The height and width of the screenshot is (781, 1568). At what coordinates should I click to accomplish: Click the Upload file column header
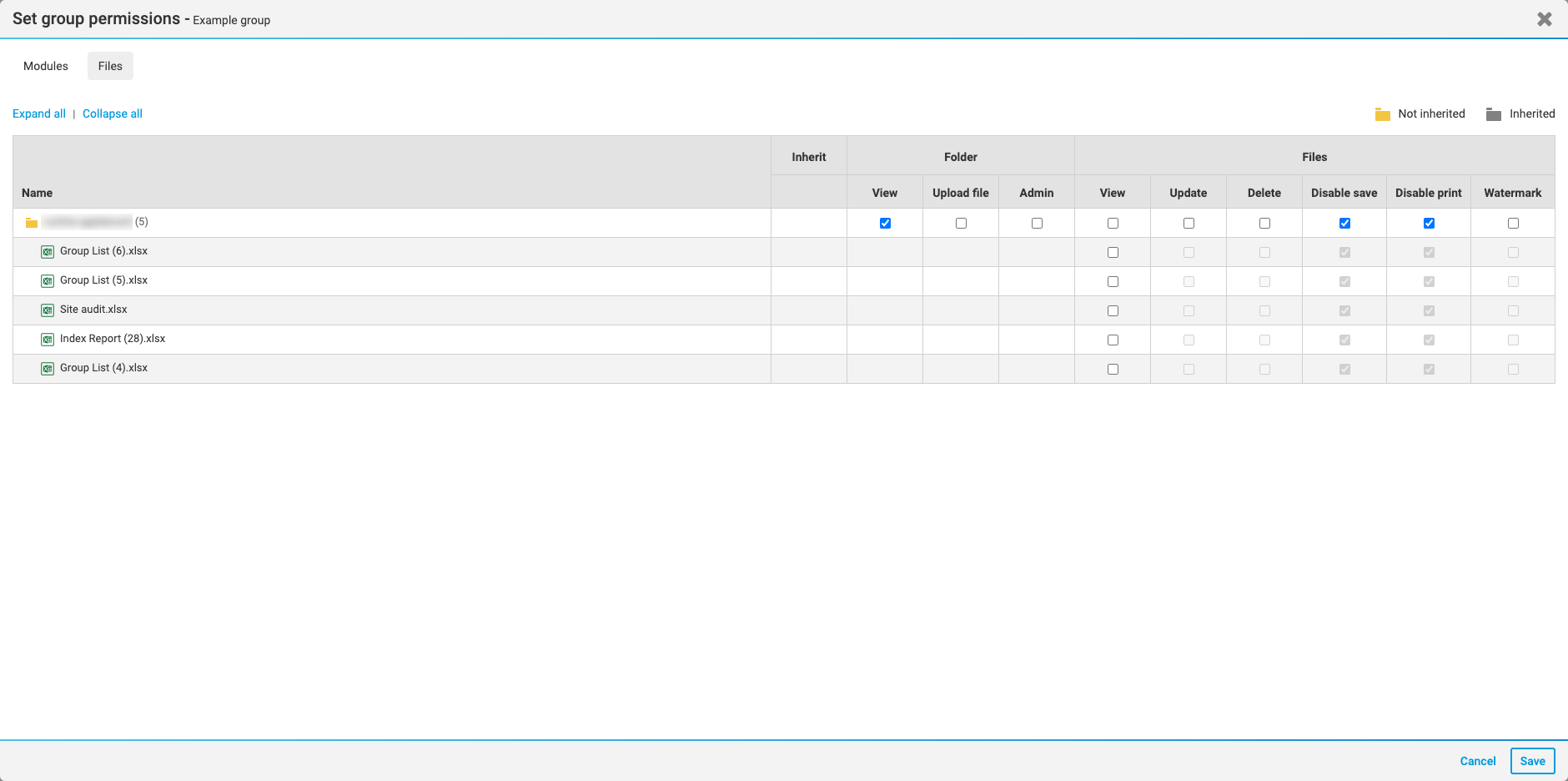coord(961,193)
